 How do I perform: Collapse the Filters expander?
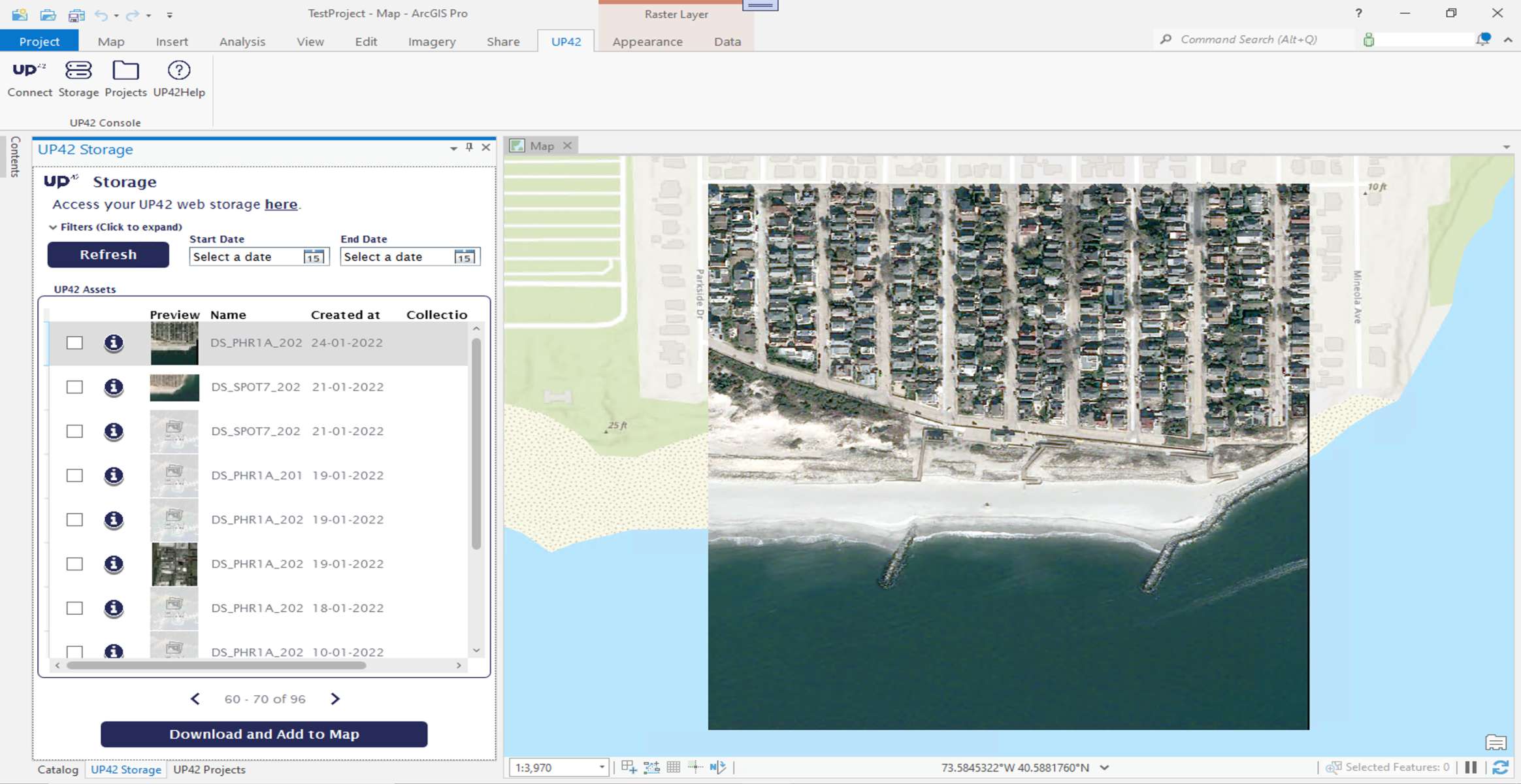(53, 227)
